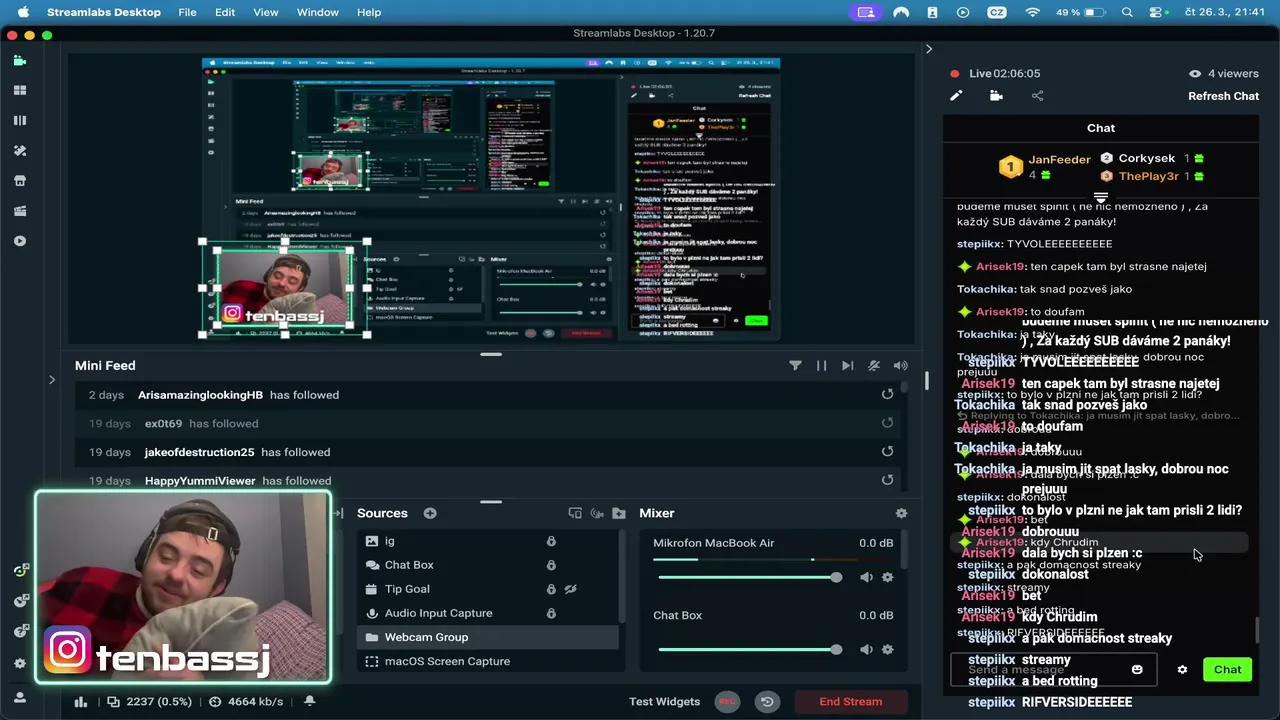The width and height of the screenshot is (1280, 720).
Task: Toggle lock on Tip Goal source
Action: pyautogui.click(x=551, y=589)
